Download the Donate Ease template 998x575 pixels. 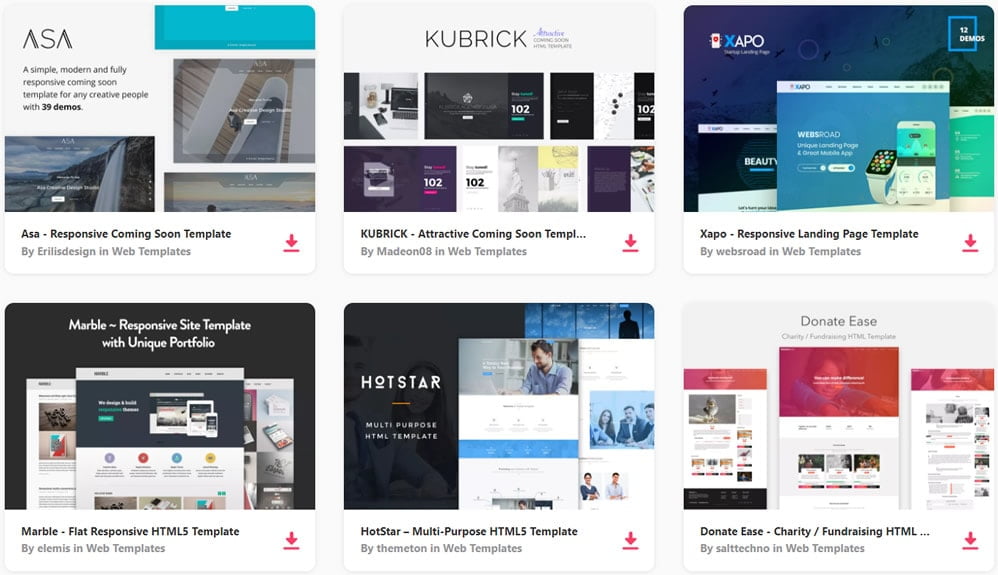[x=969, y=541]
